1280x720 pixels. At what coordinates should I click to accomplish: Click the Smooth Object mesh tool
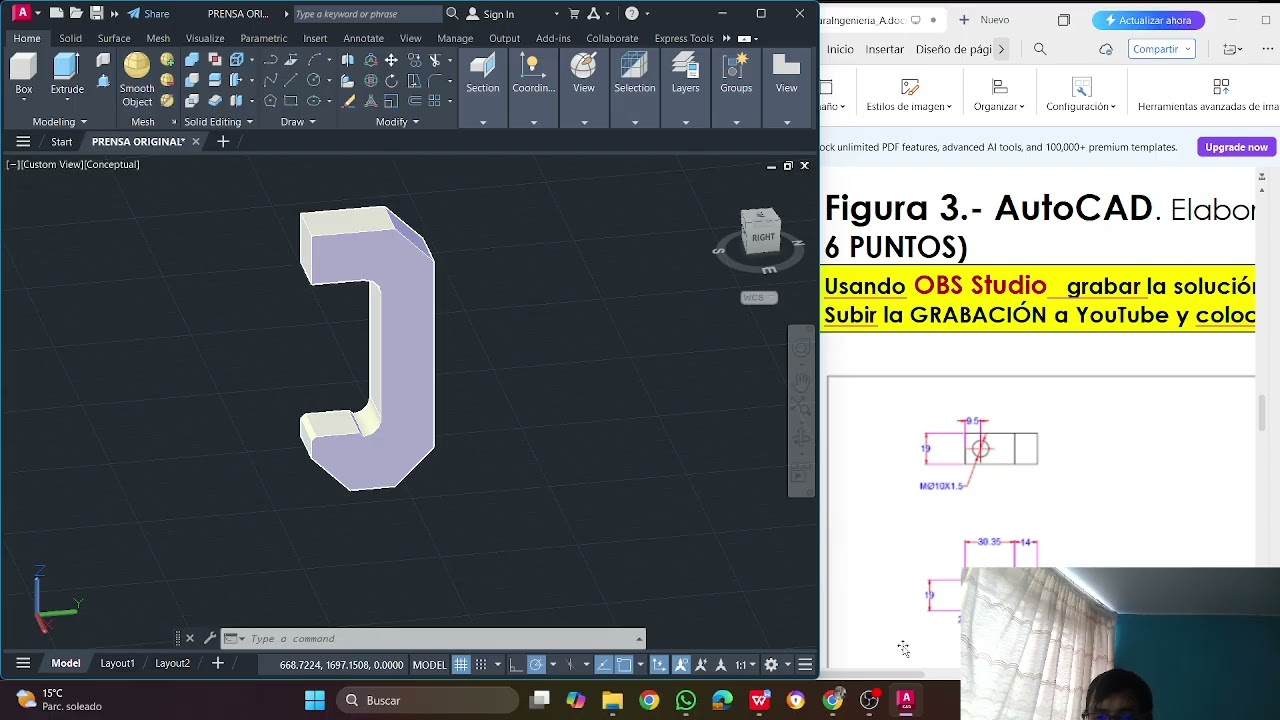point(137,80)
